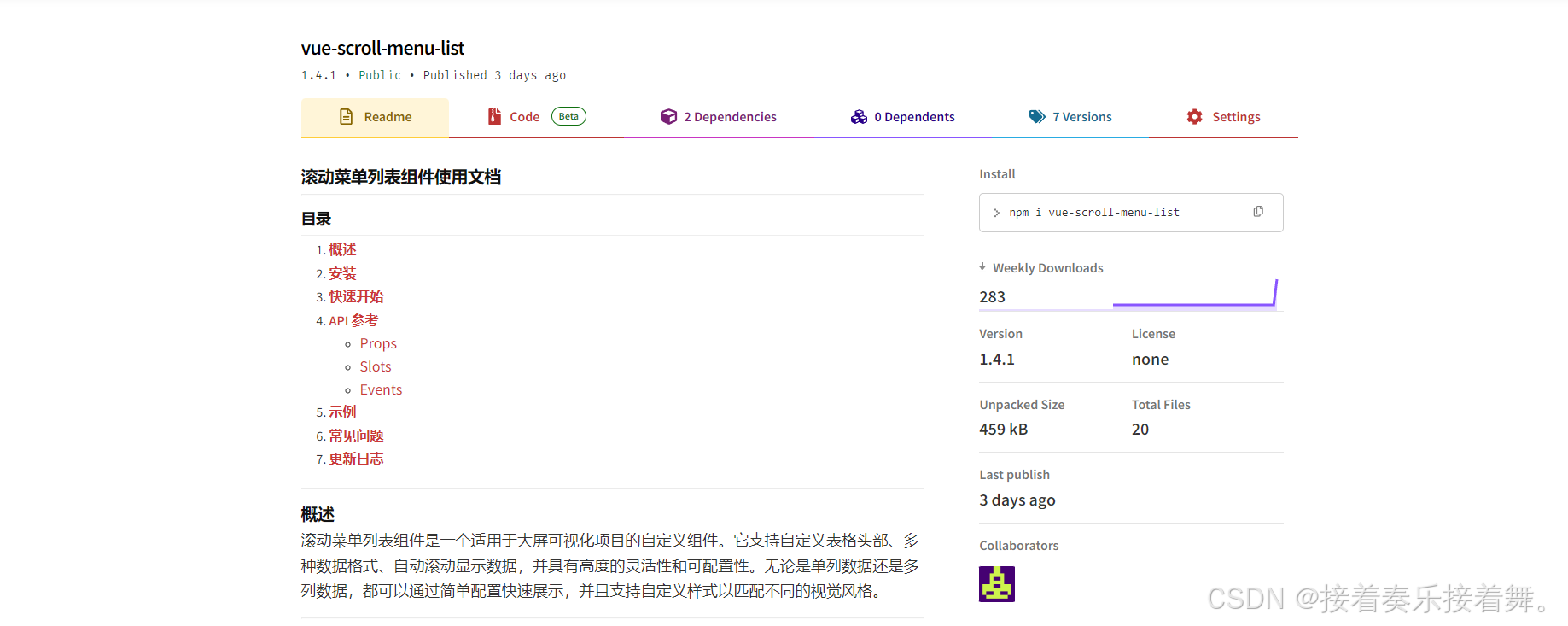This screenshot has height=626, width=1568.
Task: Open the 7 Versions tab
Action: pos(1070,117)
